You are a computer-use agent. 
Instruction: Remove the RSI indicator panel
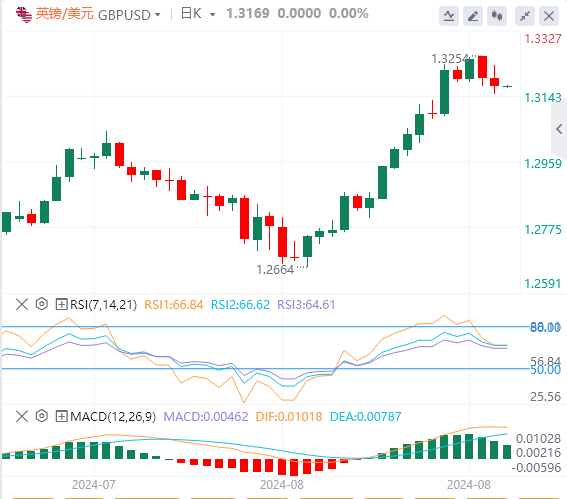click(x=22, y=304)
